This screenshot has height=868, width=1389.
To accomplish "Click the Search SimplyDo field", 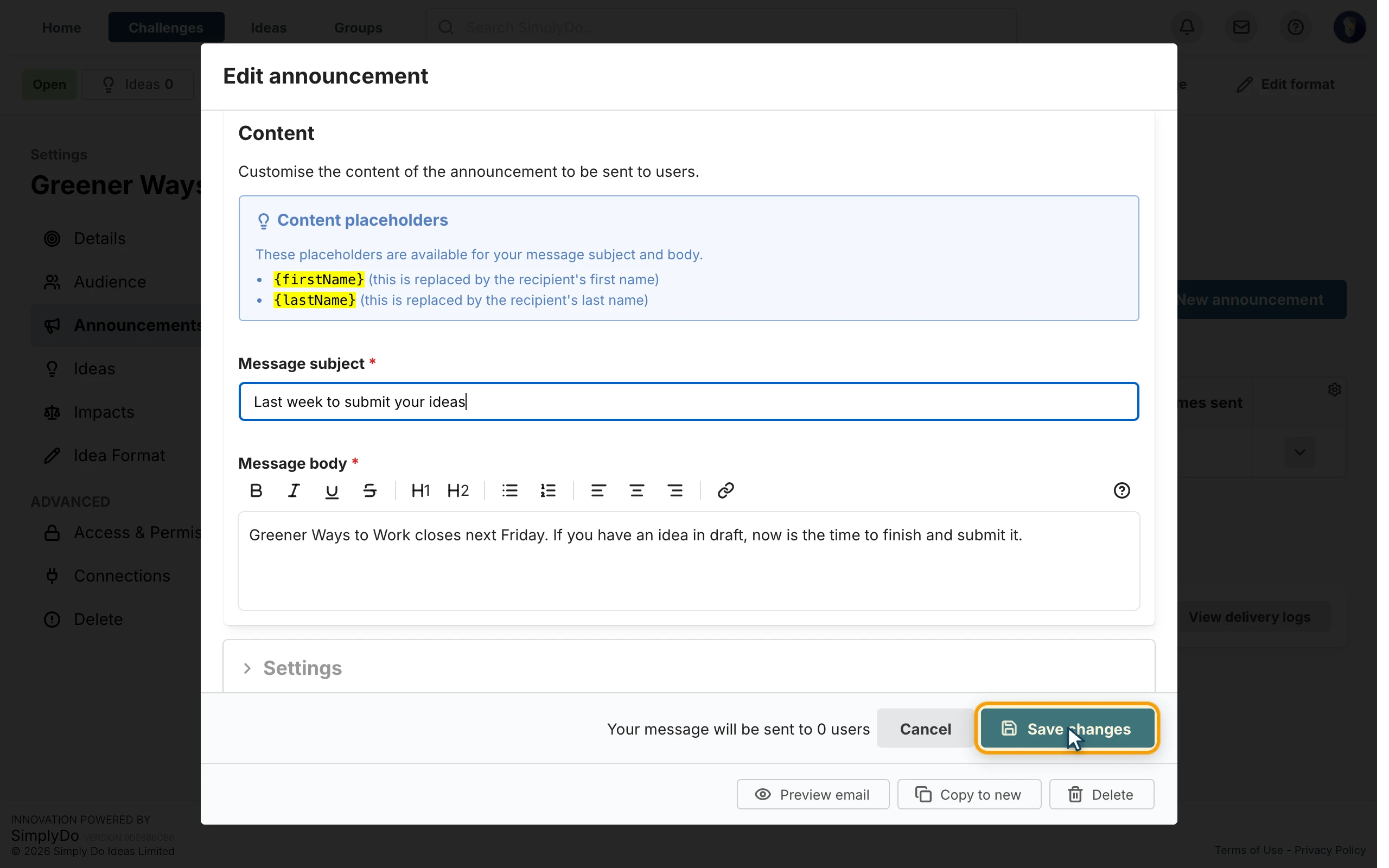I will coord(721,27).
